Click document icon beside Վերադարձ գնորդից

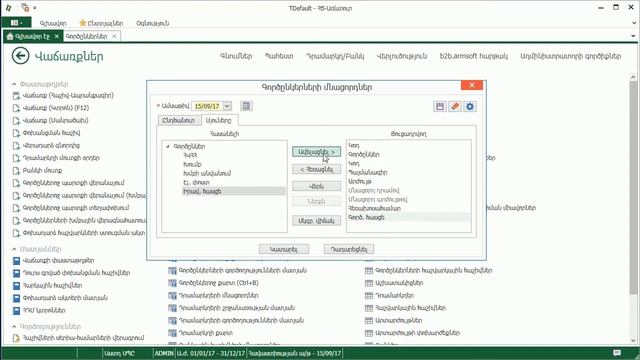click(x=16, y=146)
